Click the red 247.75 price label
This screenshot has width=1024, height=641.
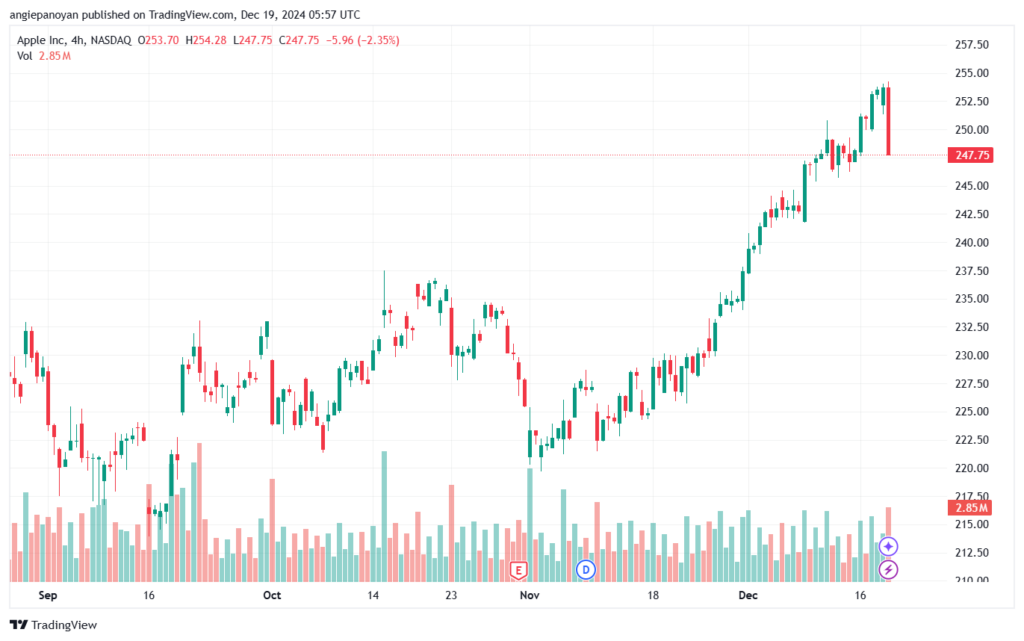click(971, 155)
